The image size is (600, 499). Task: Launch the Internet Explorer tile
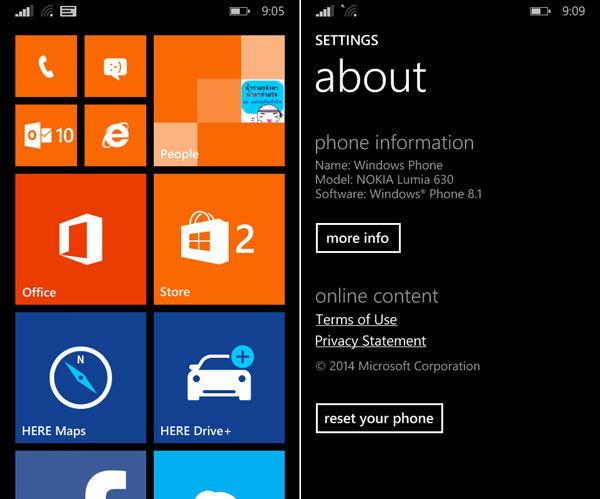pos(115,135)
